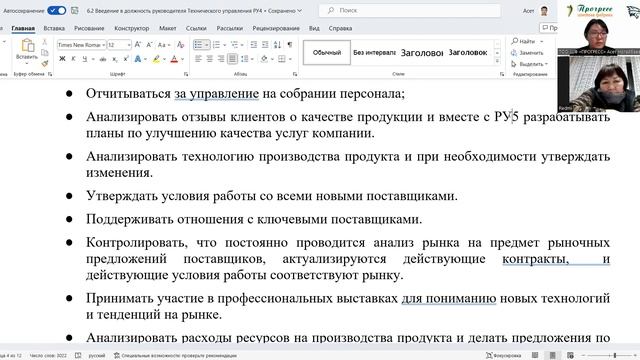Expand the Styles gallery more arrow
Image resolution: width=640 pixels, height=360 pixels.
point(497,62)
